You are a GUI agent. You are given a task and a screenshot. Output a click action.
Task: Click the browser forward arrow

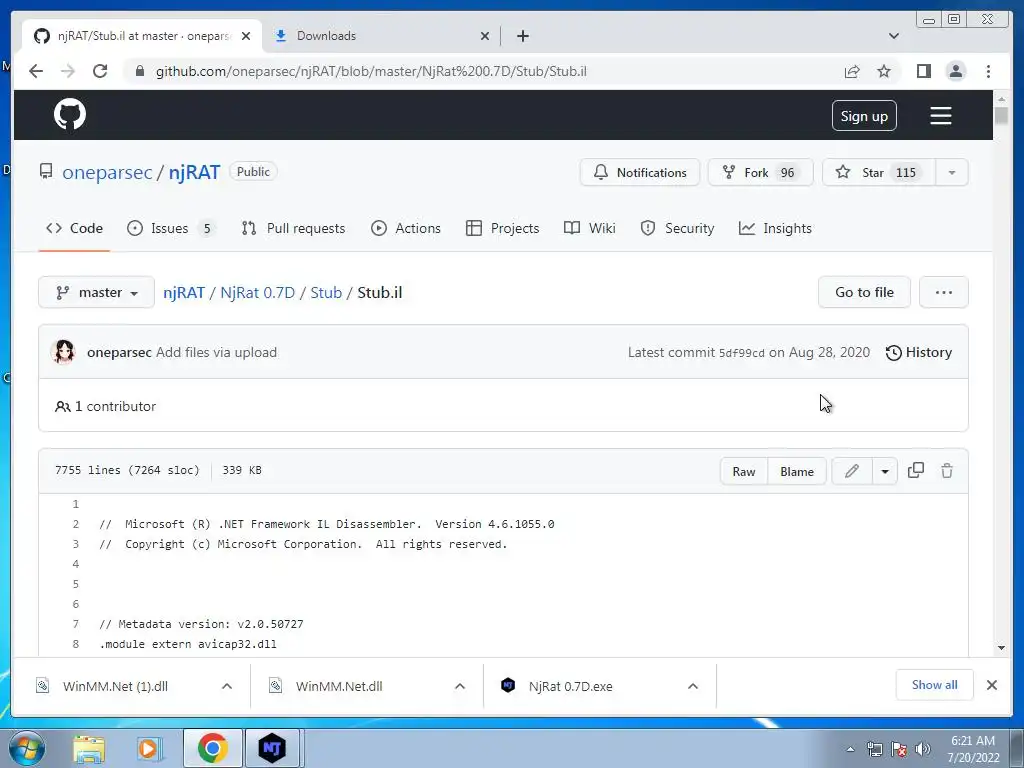click(x=68, y=71)
